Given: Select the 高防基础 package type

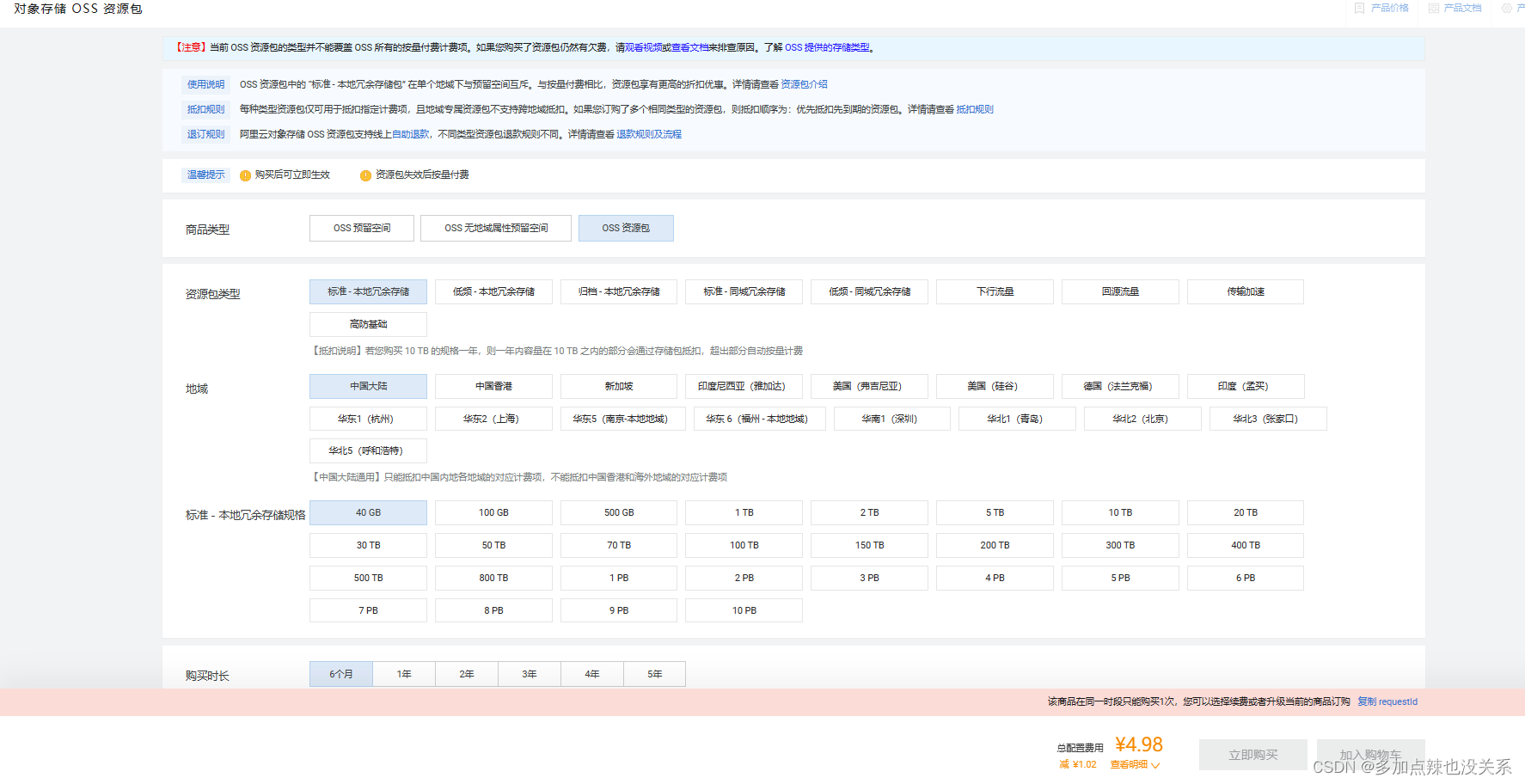Looking at the screenshot, I should coord(368,324).
